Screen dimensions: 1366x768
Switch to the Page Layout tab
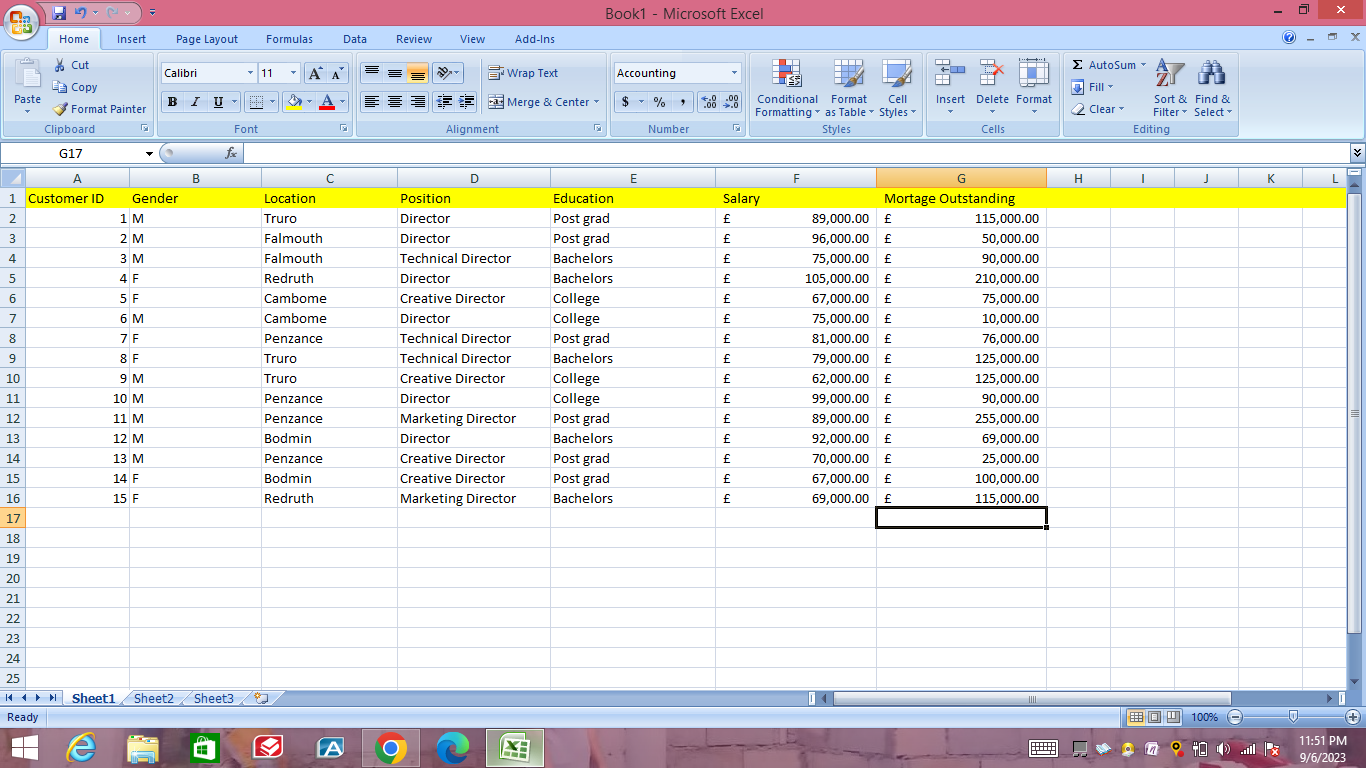pyautogui.click(x=207, y=39)
